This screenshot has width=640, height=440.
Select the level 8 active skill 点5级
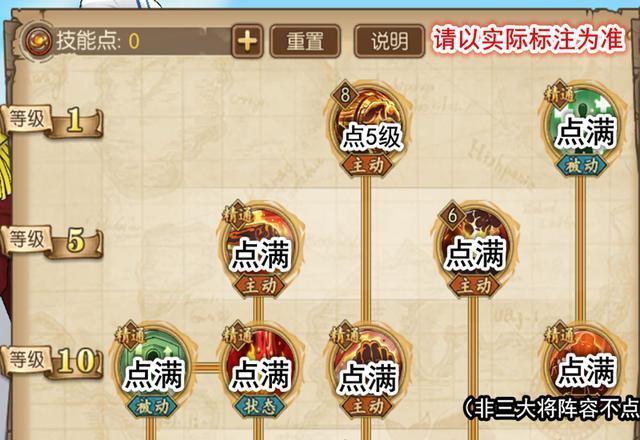coord(369,126)
